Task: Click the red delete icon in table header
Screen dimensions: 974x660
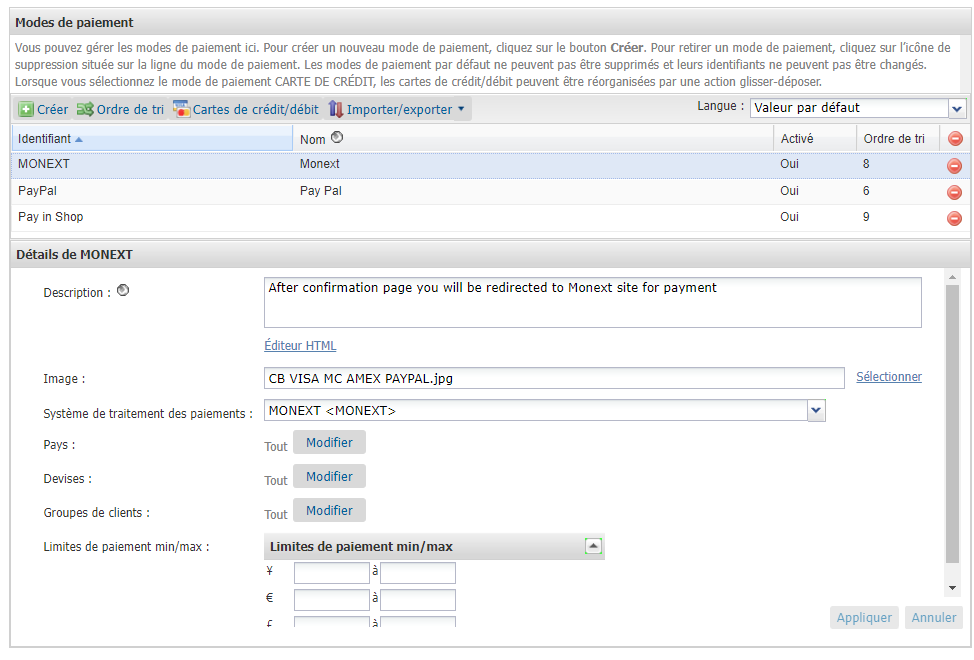Action: coord(954,139)
